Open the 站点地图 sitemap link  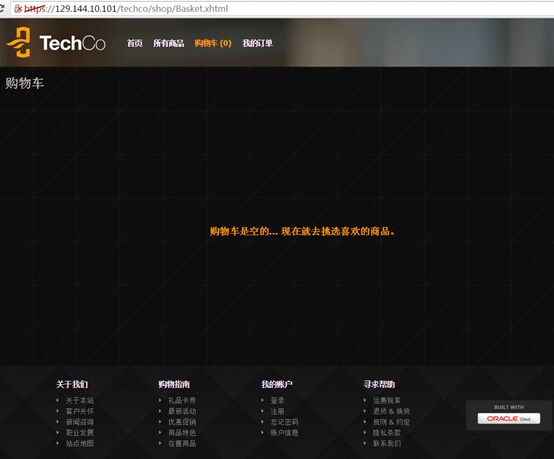pyautogui.click(x=80, y=443)
